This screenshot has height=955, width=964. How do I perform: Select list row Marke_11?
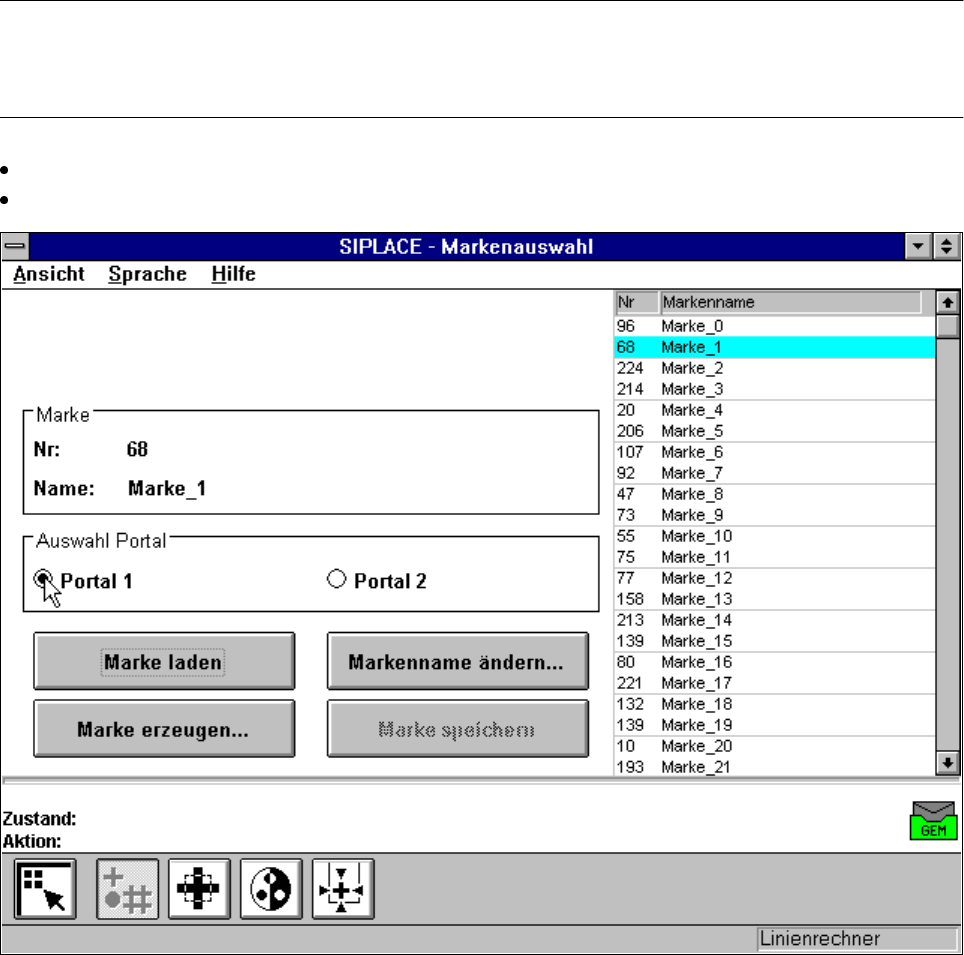[x=775, y=557]
